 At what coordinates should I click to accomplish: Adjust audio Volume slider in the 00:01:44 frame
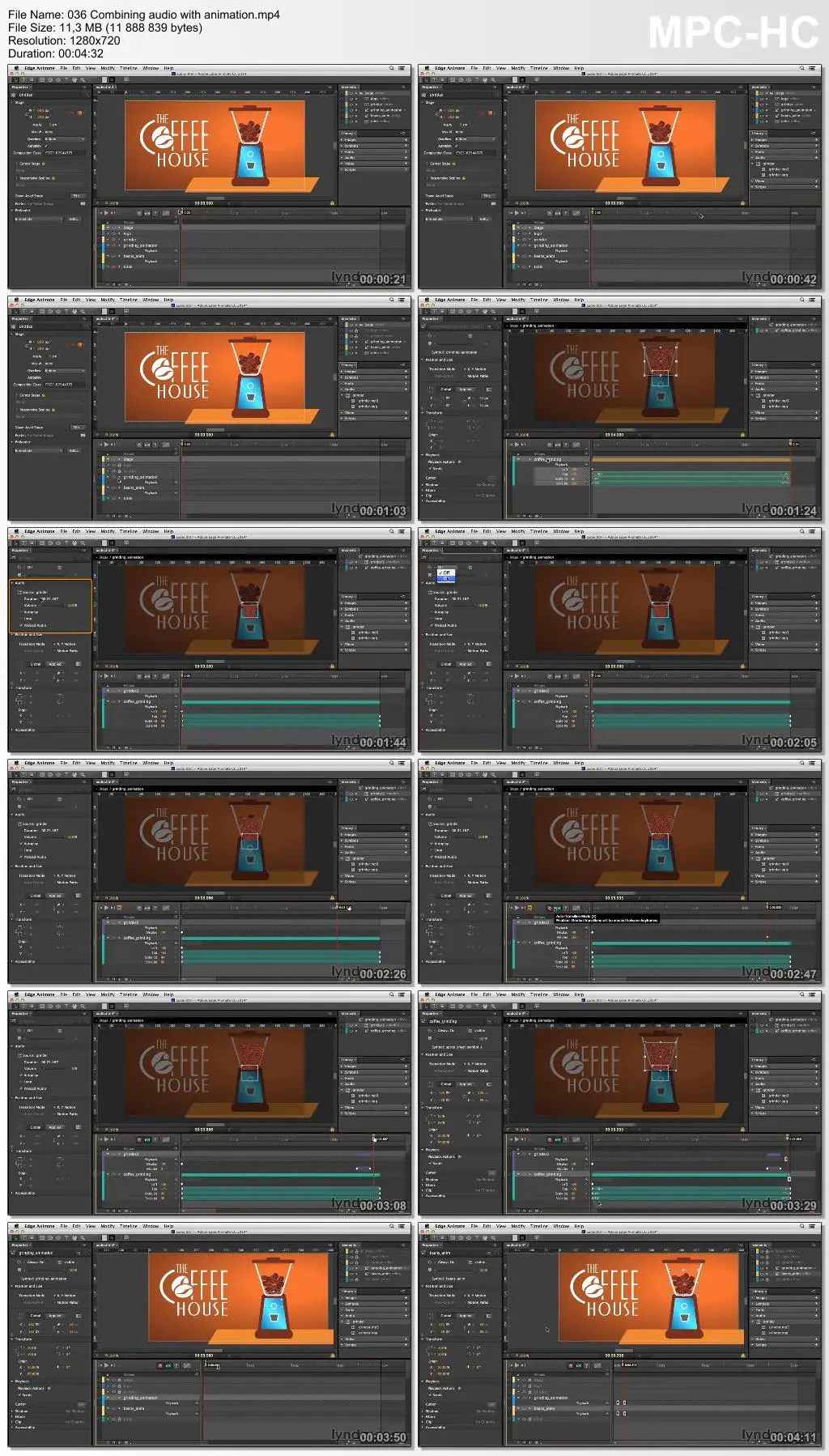pos(54,605)
